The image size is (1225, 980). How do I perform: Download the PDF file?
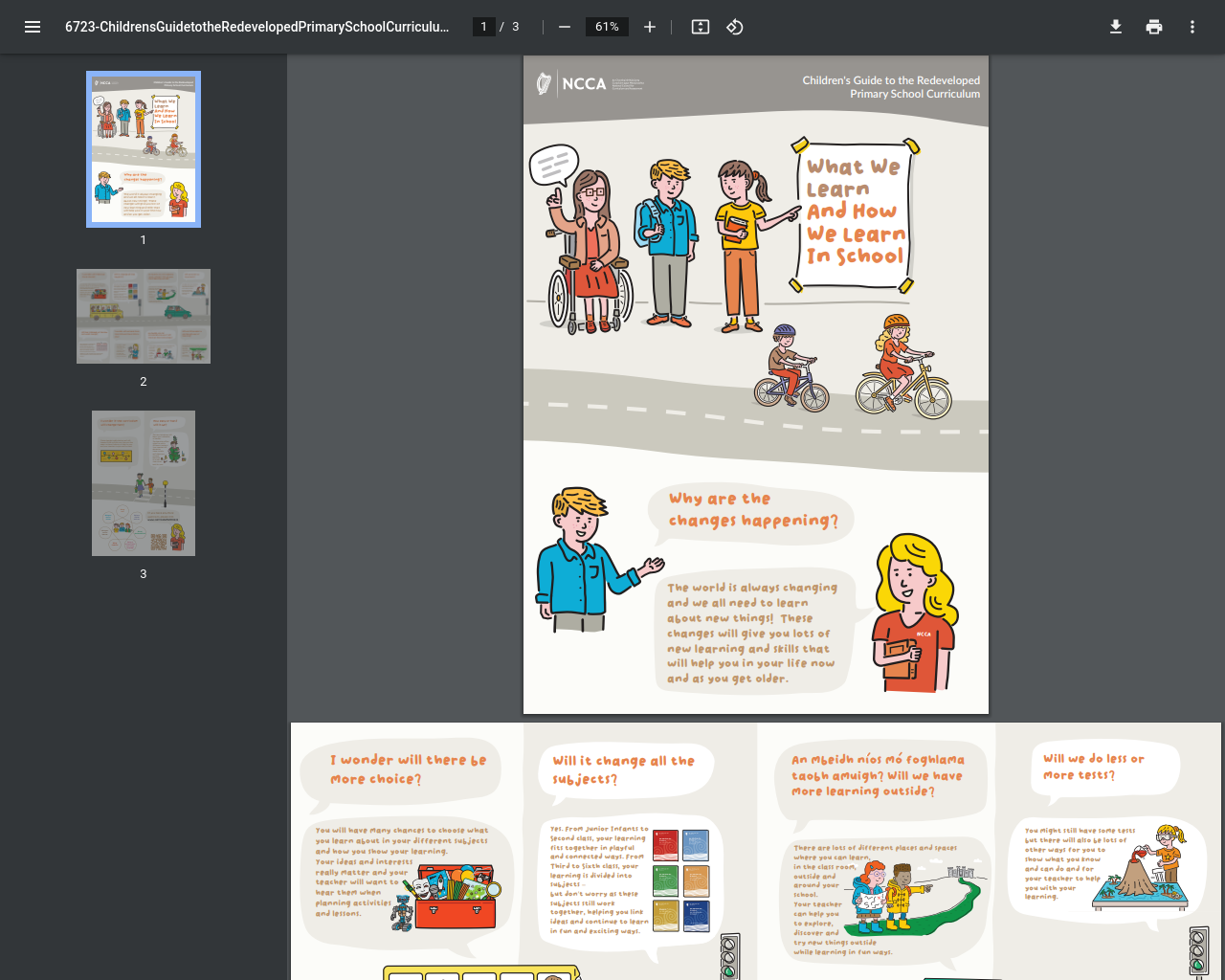(1116, 27)
